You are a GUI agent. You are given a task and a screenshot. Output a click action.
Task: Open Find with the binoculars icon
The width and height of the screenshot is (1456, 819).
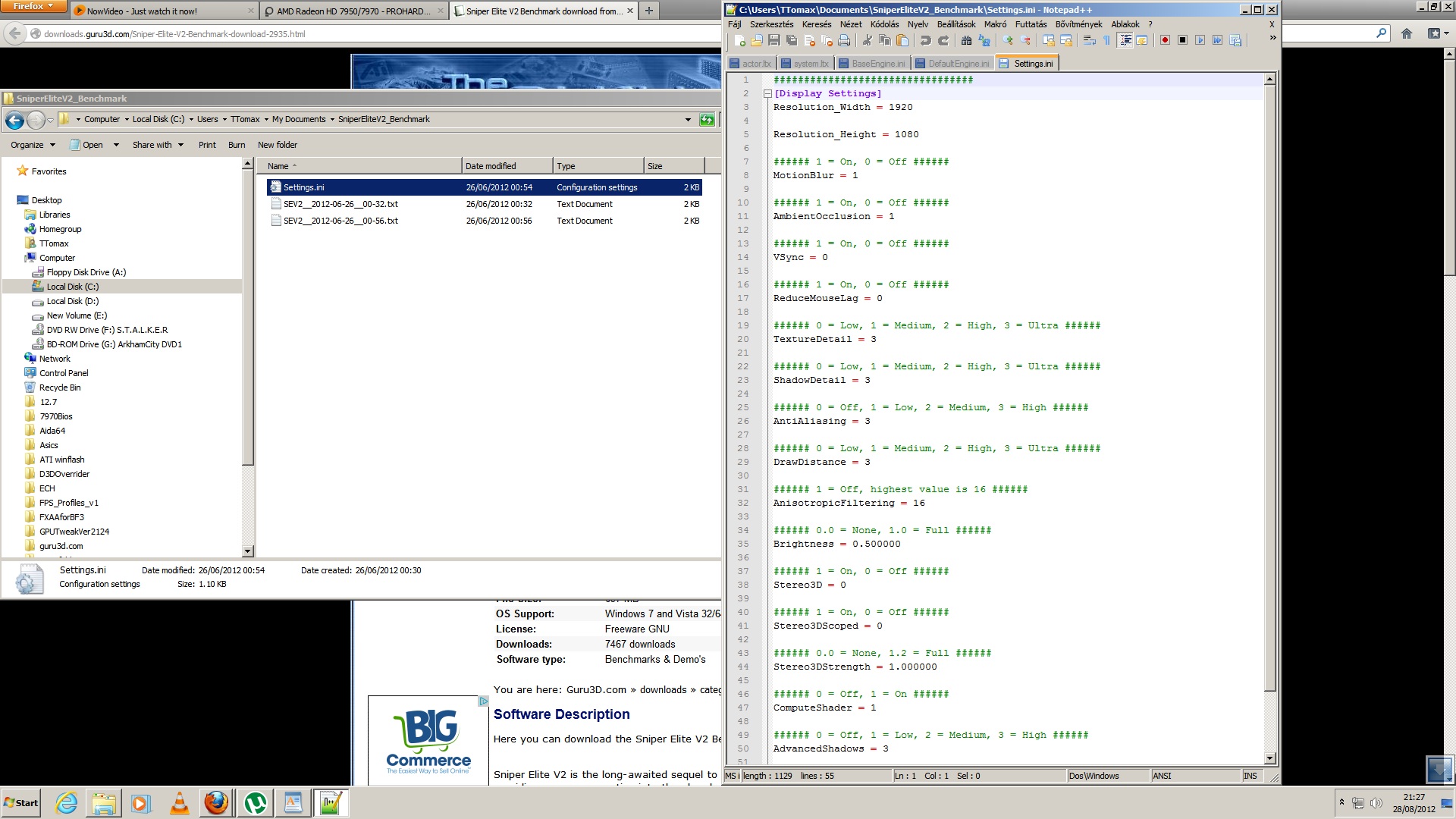966,40
